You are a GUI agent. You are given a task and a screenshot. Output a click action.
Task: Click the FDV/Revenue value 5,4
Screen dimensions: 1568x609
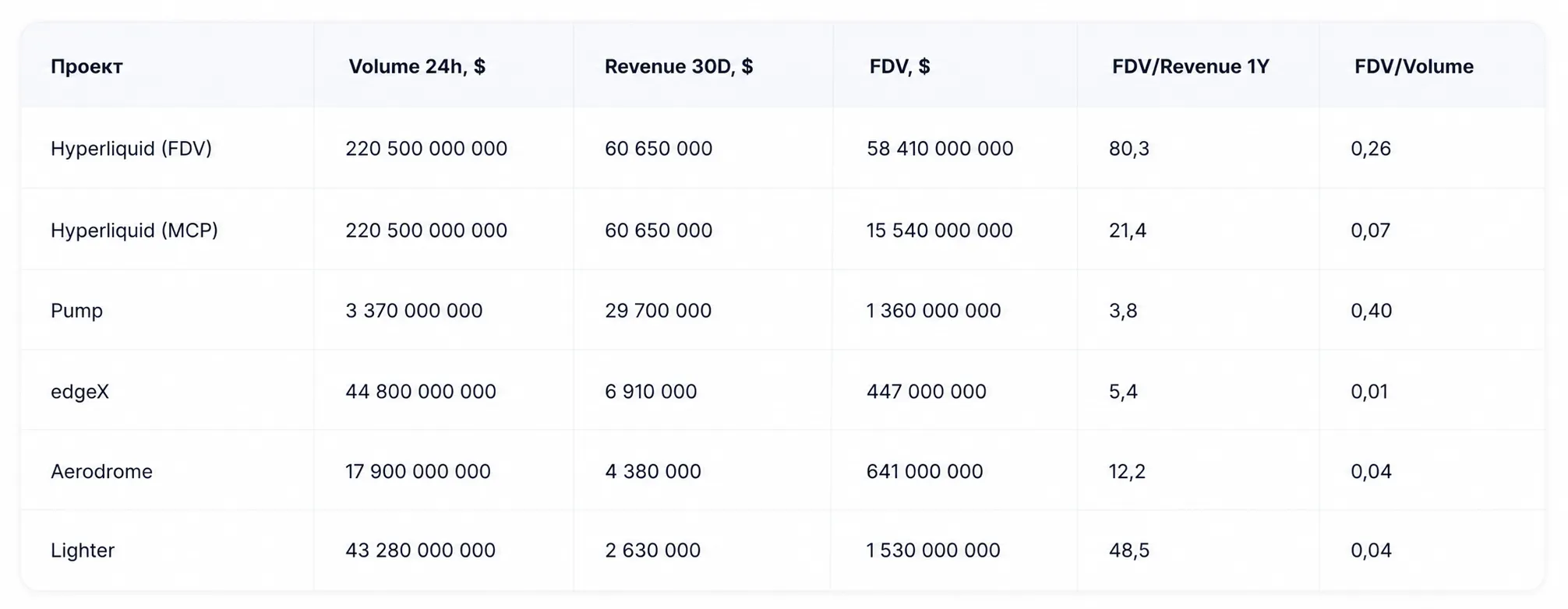(1123, 392)
